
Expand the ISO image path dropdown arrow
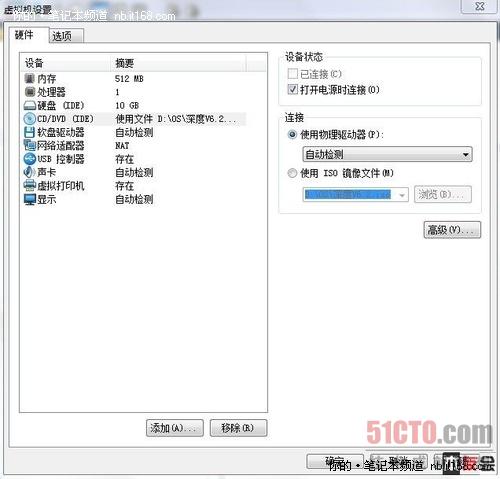click(402, 195)
